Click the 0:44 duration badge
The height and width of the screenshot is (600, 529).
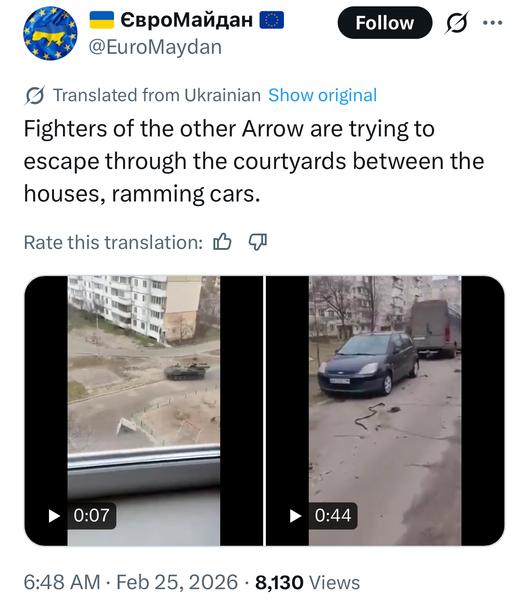click(x=333, y=516)
